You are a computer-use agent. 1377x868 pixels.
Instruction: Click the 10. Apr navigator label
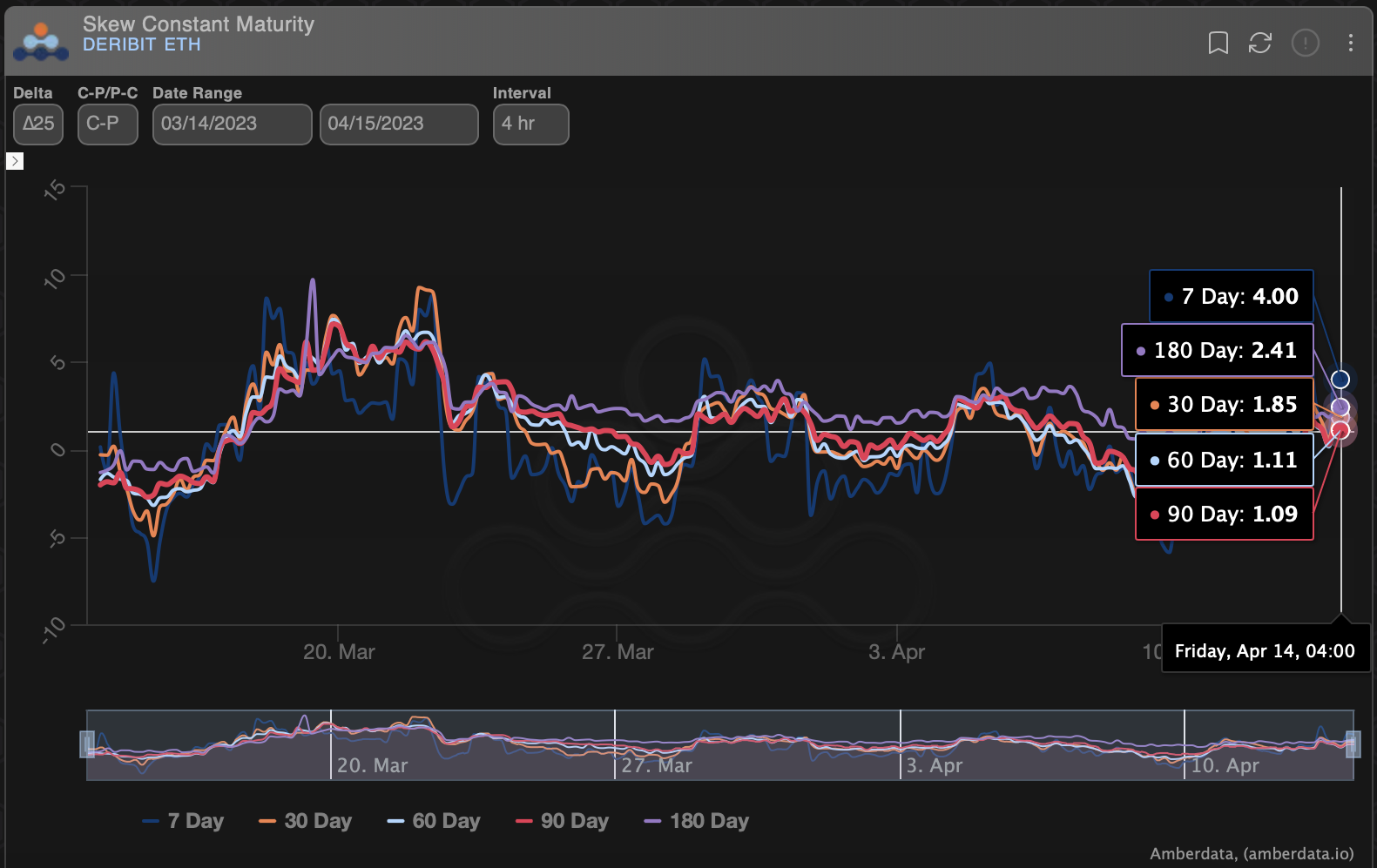pyautogui.click(x=1225, y=766)
